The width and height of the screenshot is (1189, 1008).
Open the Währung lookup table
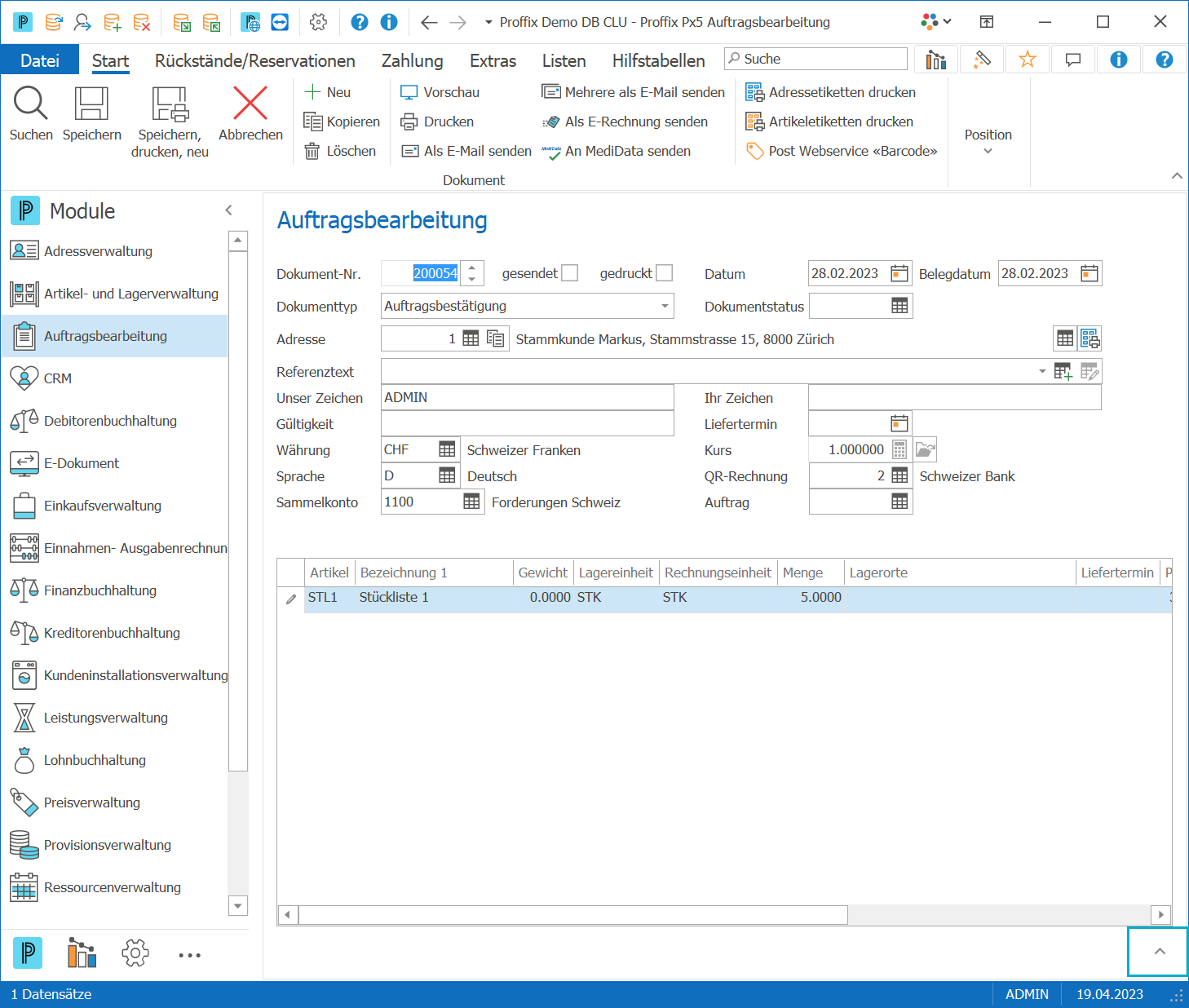(x=447, y=449)
